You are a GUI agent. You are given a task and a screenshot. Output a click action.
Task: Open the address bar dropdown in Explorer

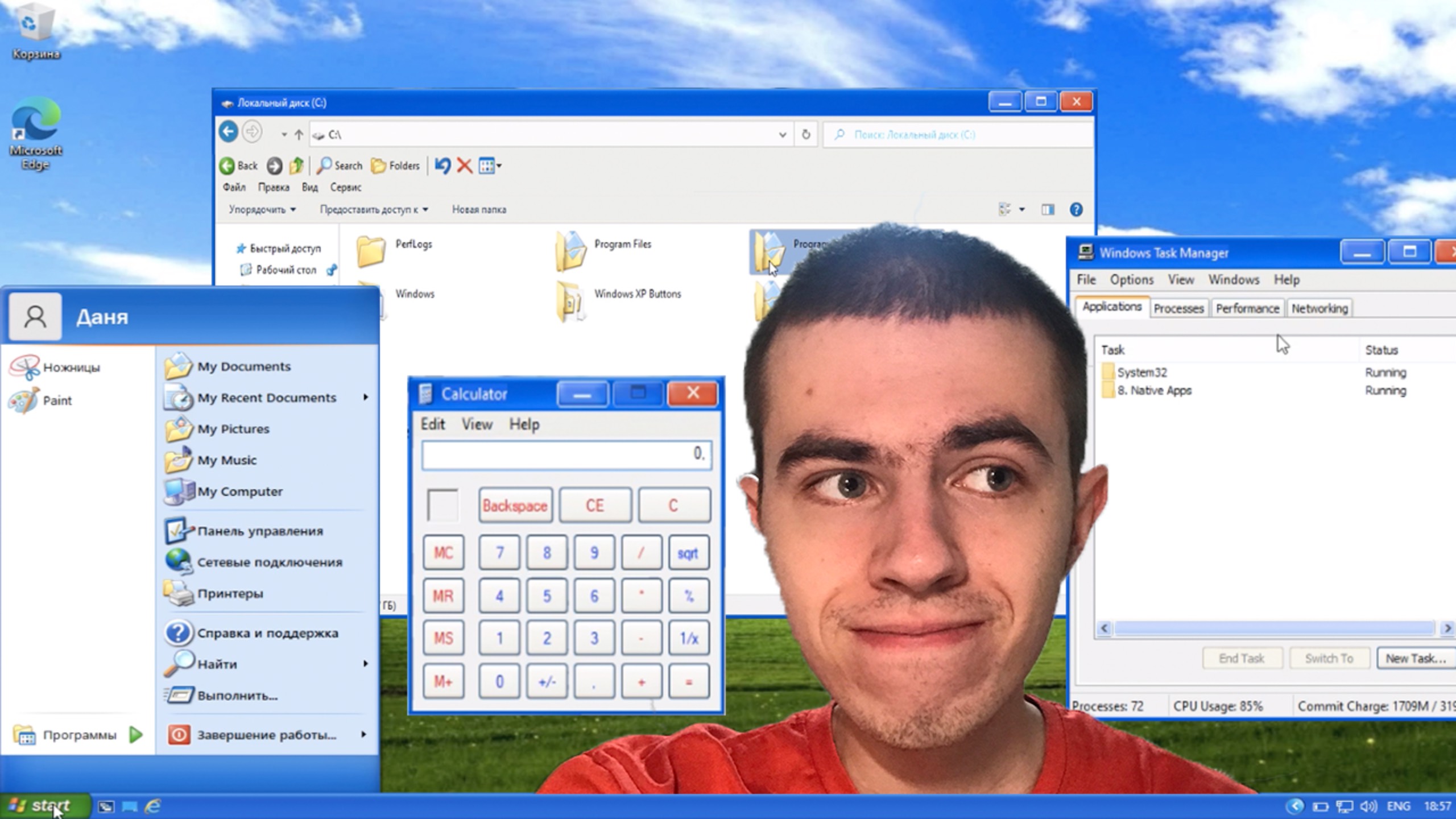point(784,135)
